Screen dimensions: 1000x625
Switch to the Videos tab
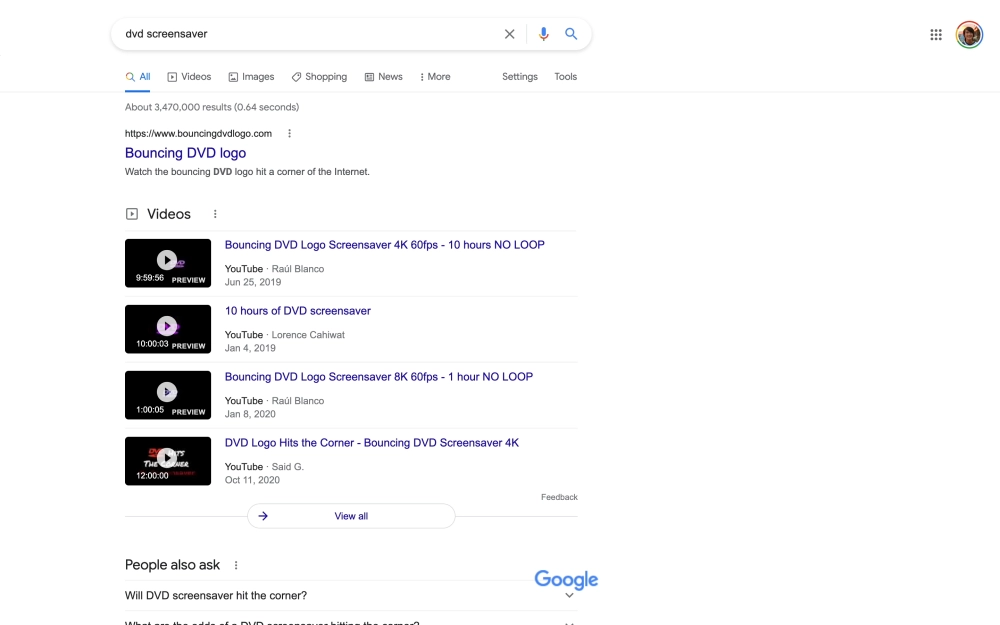tap(189, 77)
